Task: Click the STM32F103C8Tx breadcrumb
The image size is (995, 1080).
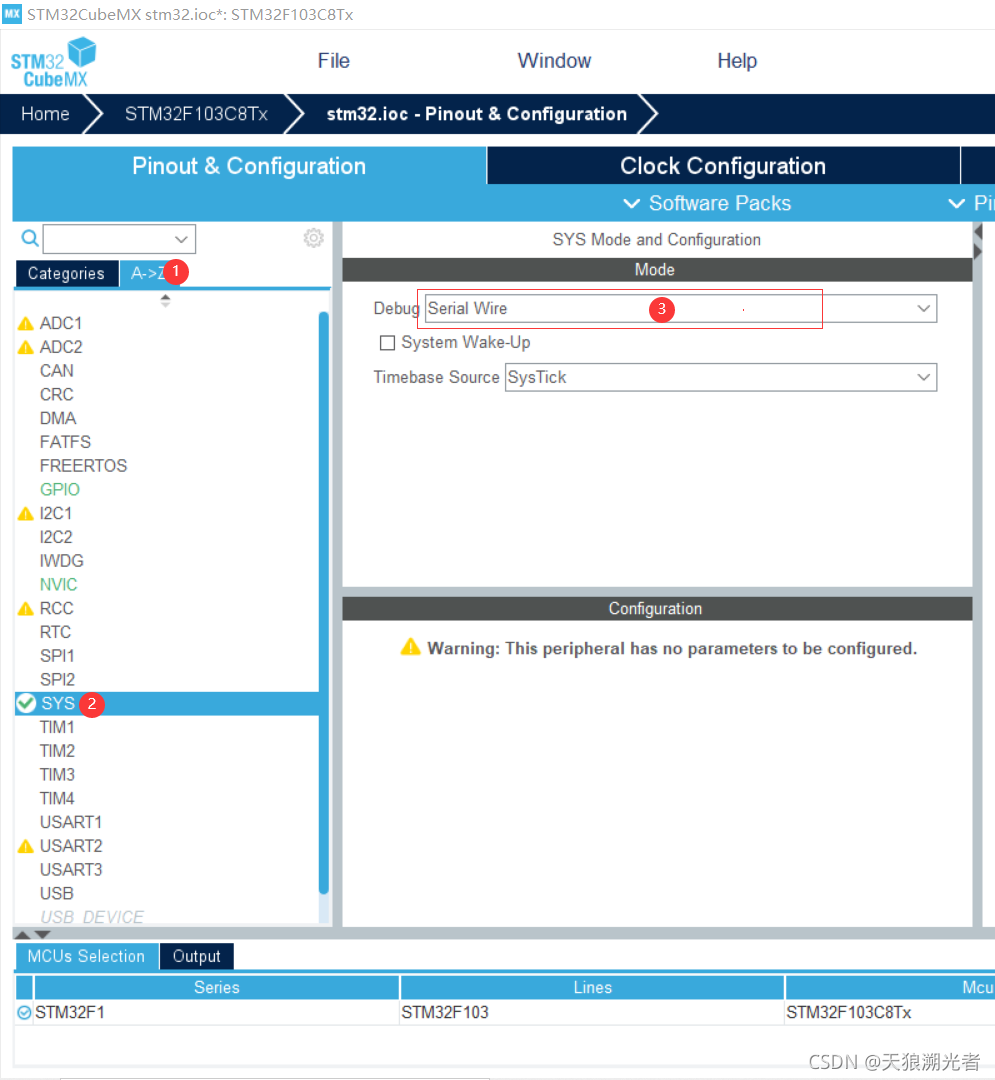Action: click(196, 114)
